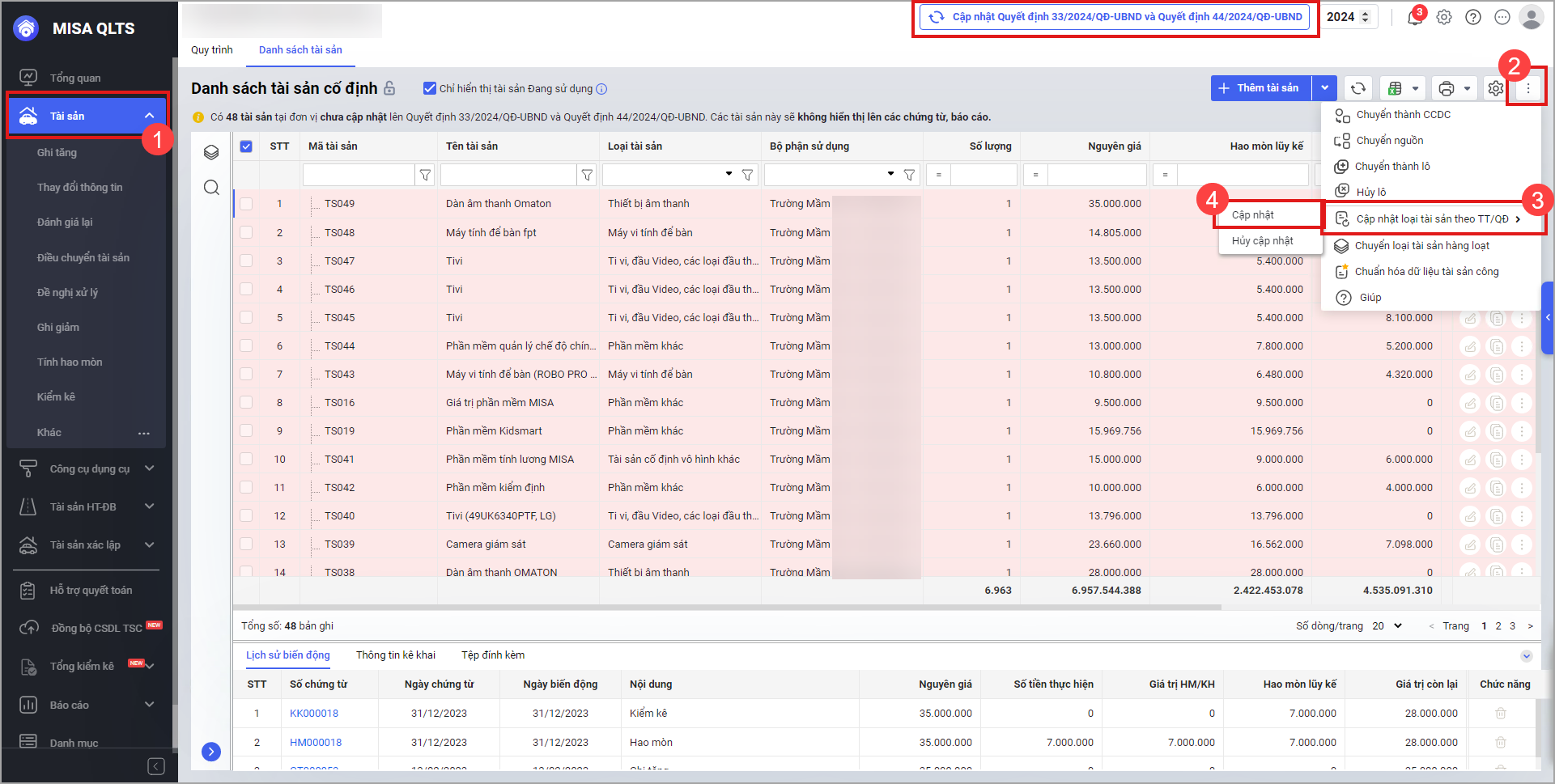Open the help question mark icon
The width and height of the screenshot is (1555, 784).
[1473, 17]
